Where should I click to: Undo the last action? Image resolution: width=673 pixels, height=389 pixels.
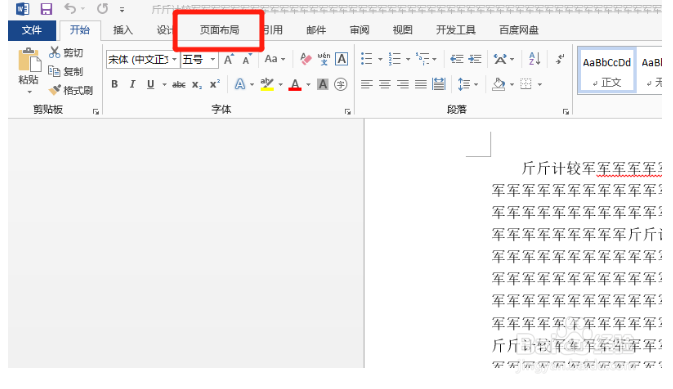pyautogui.click(x=70, y=8)
